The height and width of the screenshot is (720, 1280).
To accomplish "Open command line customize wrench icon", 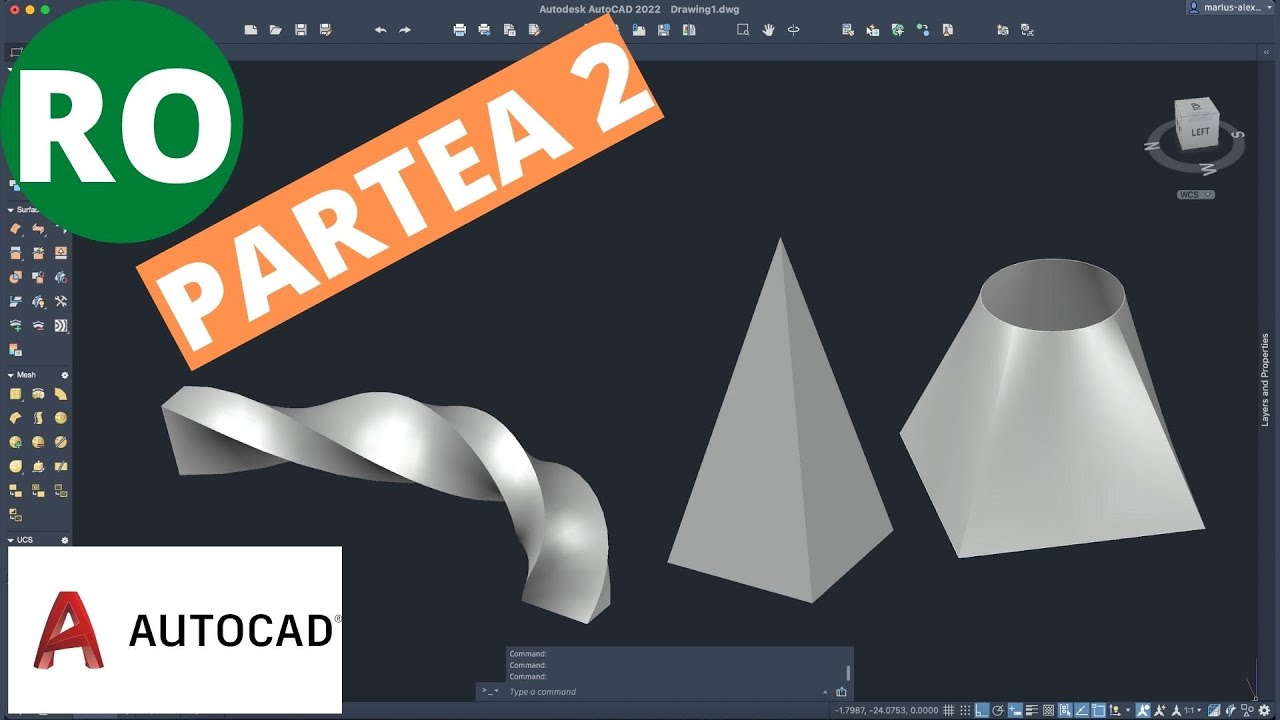I will (x=841, y=691).
